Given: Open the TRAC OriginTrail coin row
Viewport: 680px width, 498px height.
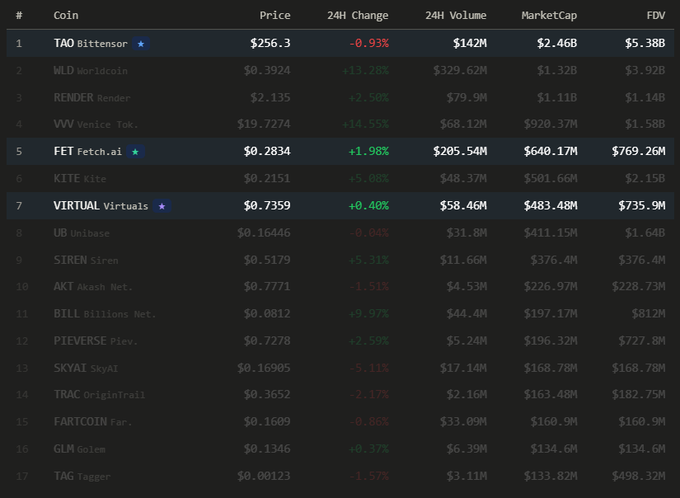Looking at the screenshot, I should point(340,395).
